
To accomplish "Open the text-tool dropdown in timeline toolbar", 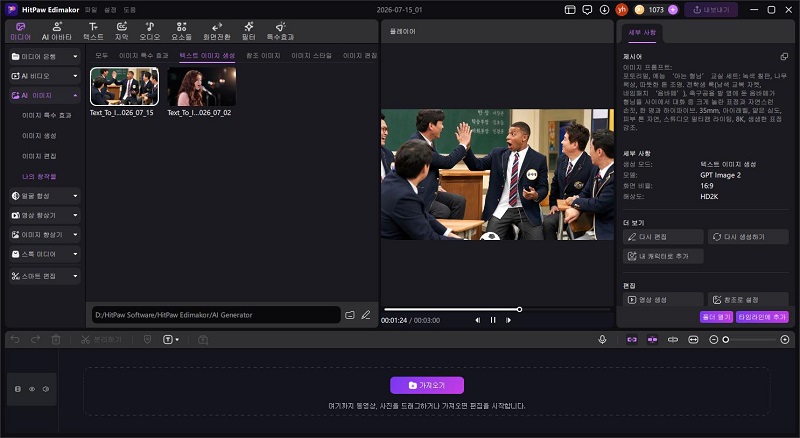I will point(171,339).
